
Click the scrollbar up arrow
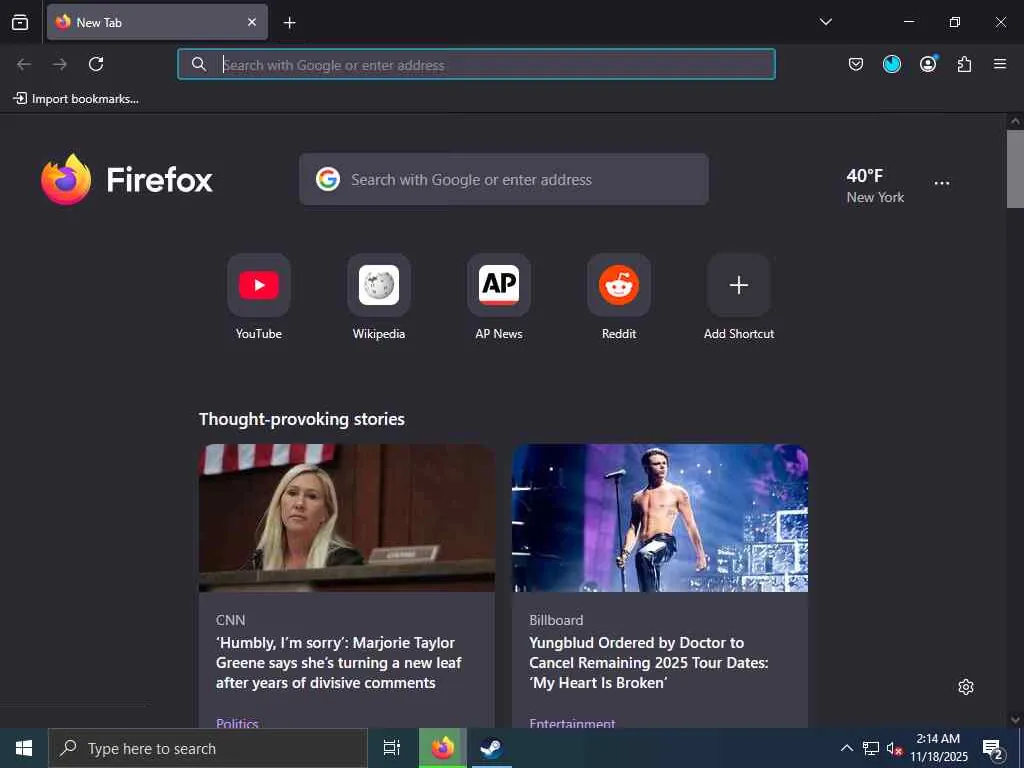click(1015, 121)
